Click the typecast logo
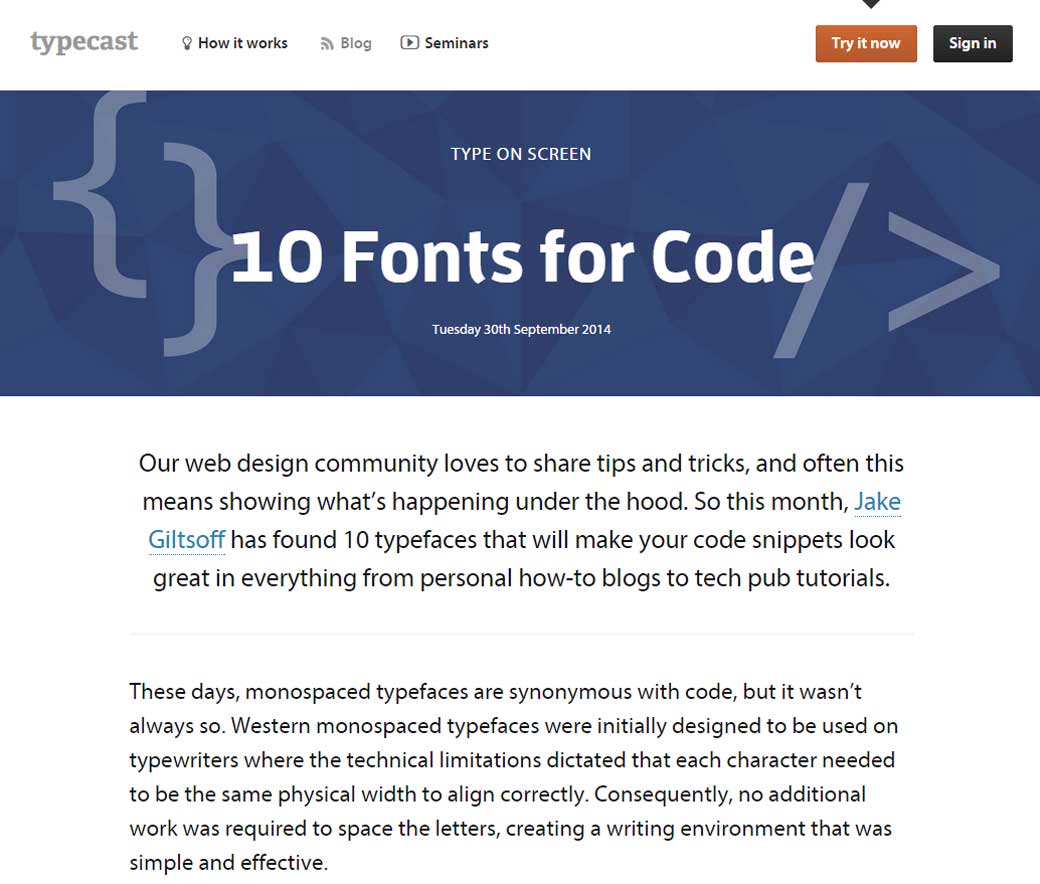Viewport: 1040px width, 884px height. [x=84, y=43]
